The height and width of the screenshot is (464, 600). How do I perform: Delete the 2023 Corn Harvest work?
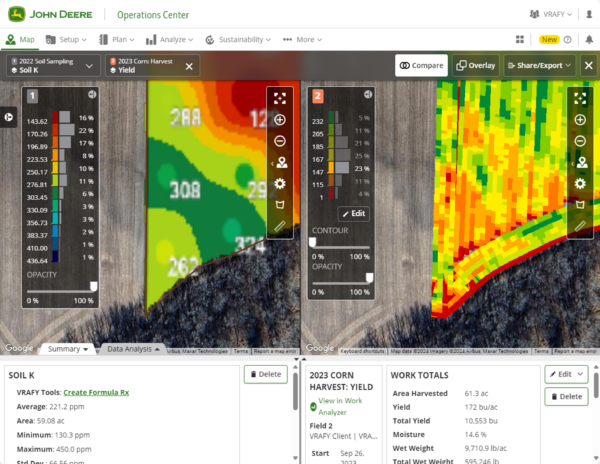pos(566,397)
